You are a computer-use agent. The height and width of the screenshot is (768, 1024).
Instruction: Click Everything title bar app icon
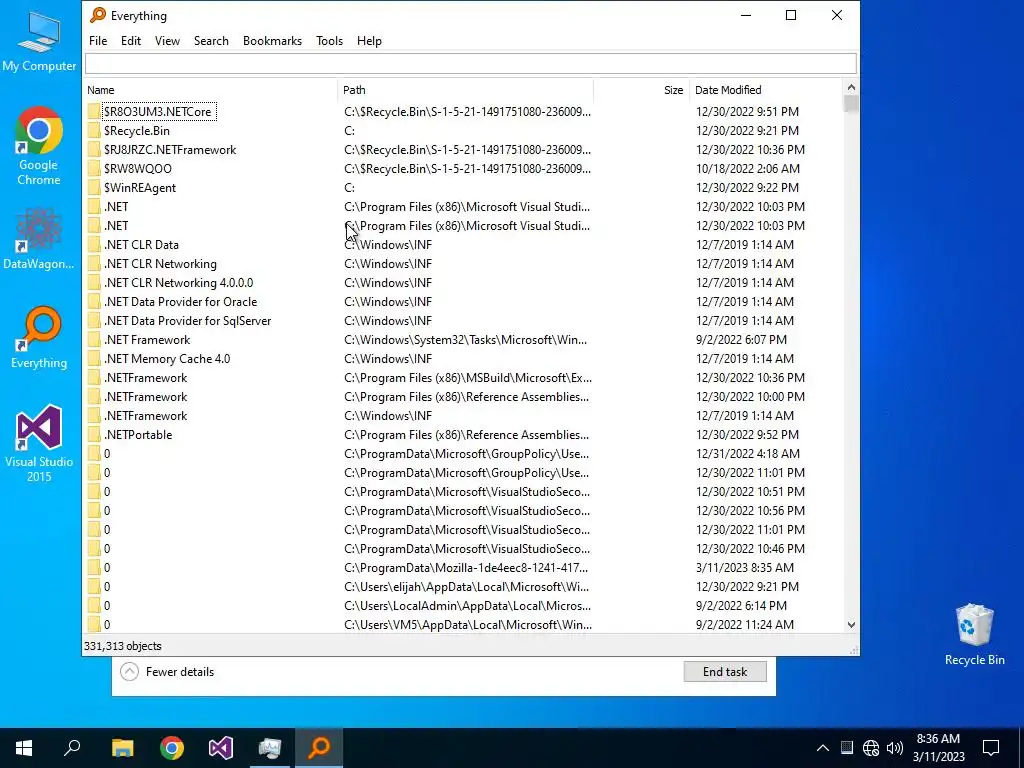click(98, 15)
